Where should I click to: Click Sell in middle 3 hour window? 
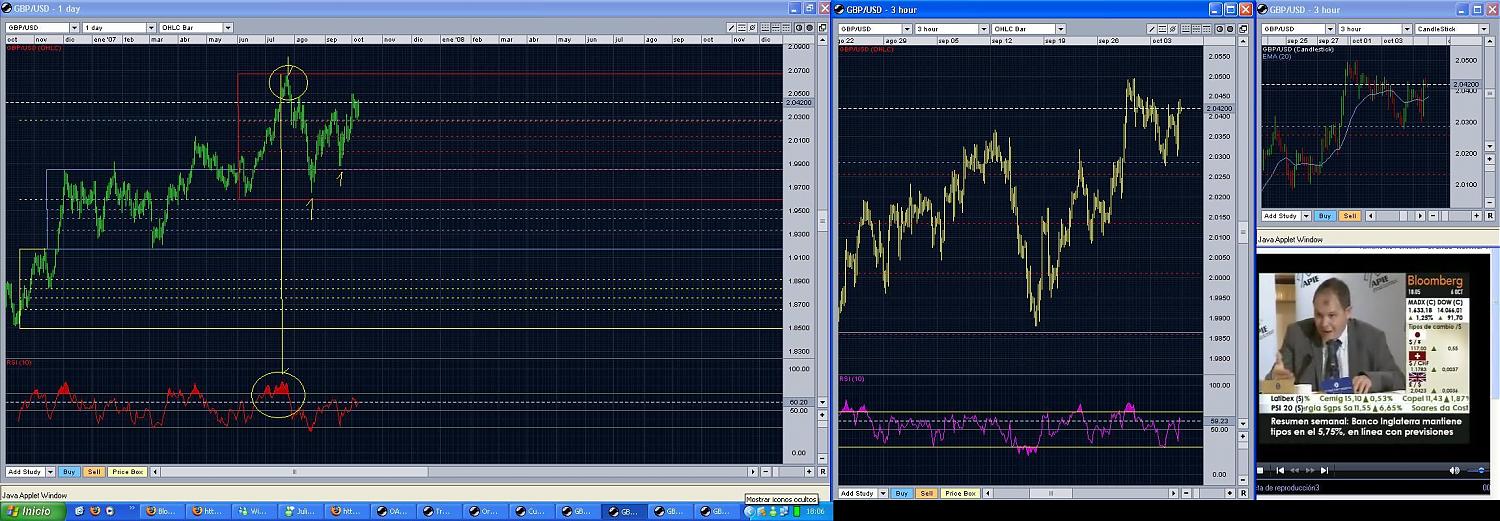pos(927,494)
